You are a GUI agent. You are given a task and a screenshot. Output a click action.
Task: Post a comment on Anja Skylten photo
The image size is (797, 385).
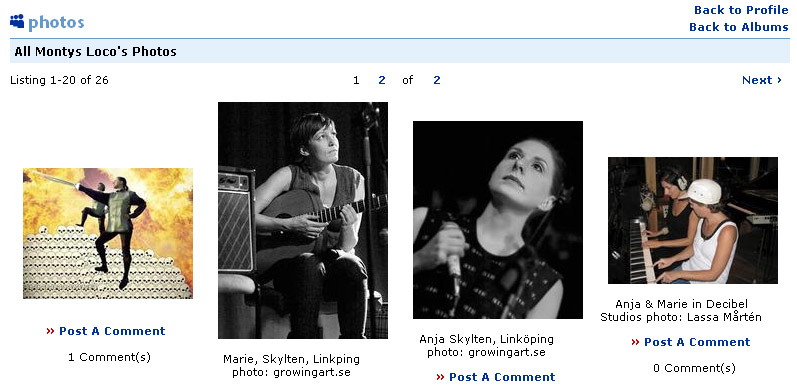coord(502,377)
